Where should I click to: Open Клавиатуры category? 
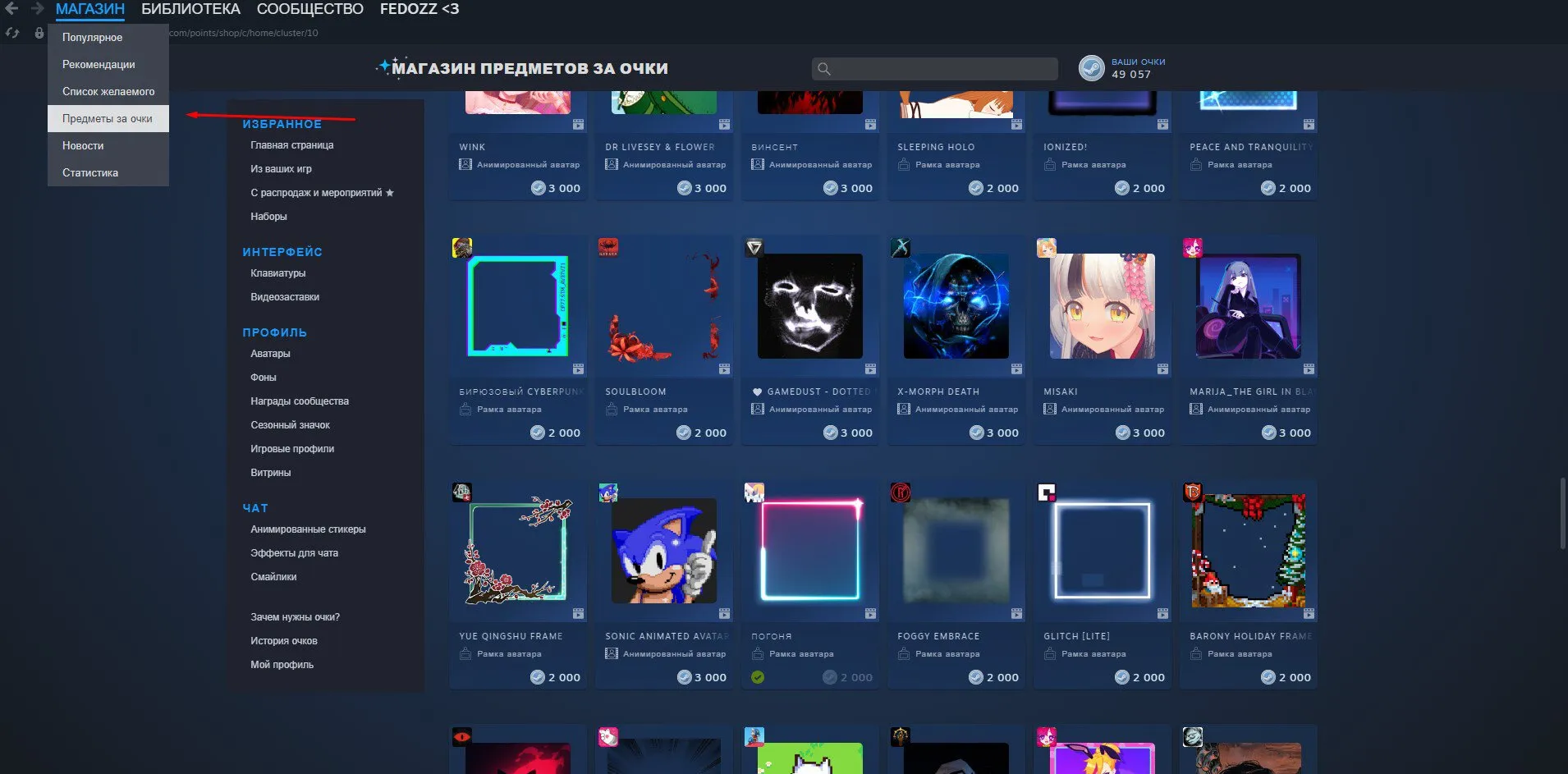point(278,273)
